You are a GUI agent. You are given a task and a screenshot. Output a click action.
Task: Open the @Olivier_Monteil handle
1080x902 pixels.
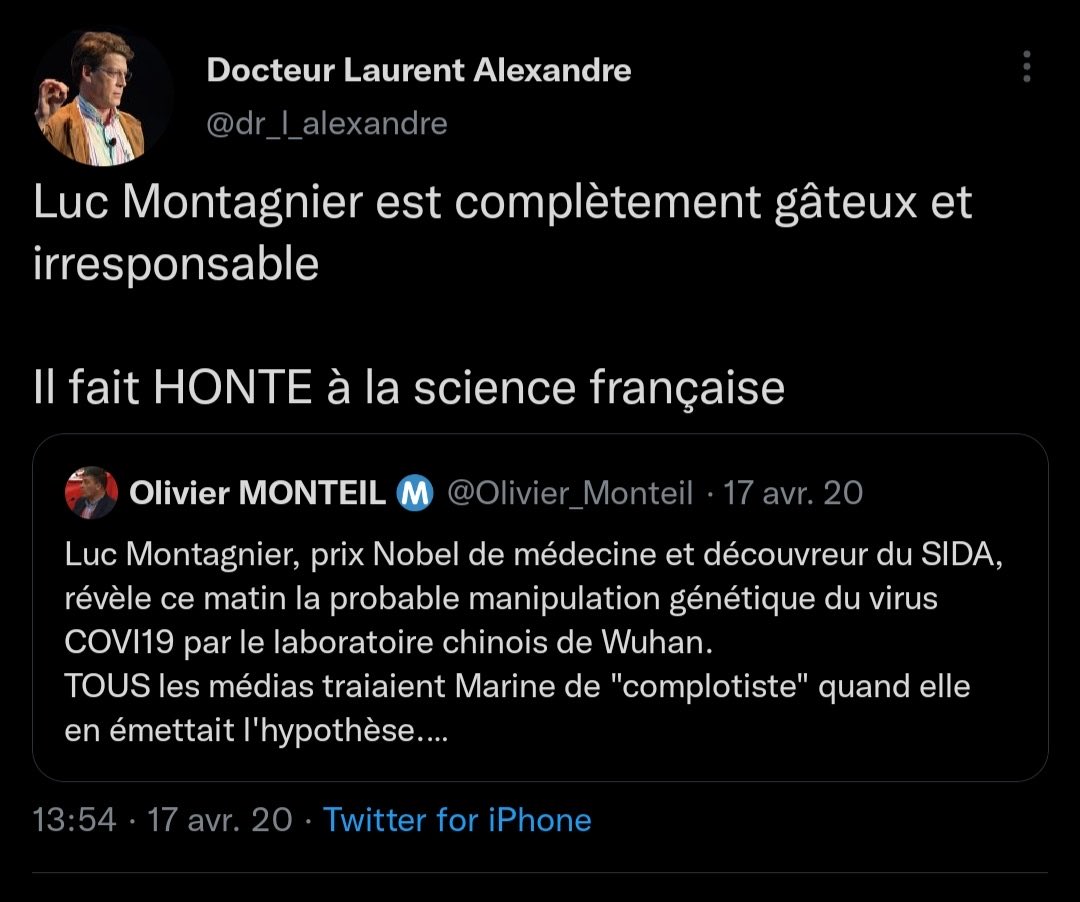569,492
